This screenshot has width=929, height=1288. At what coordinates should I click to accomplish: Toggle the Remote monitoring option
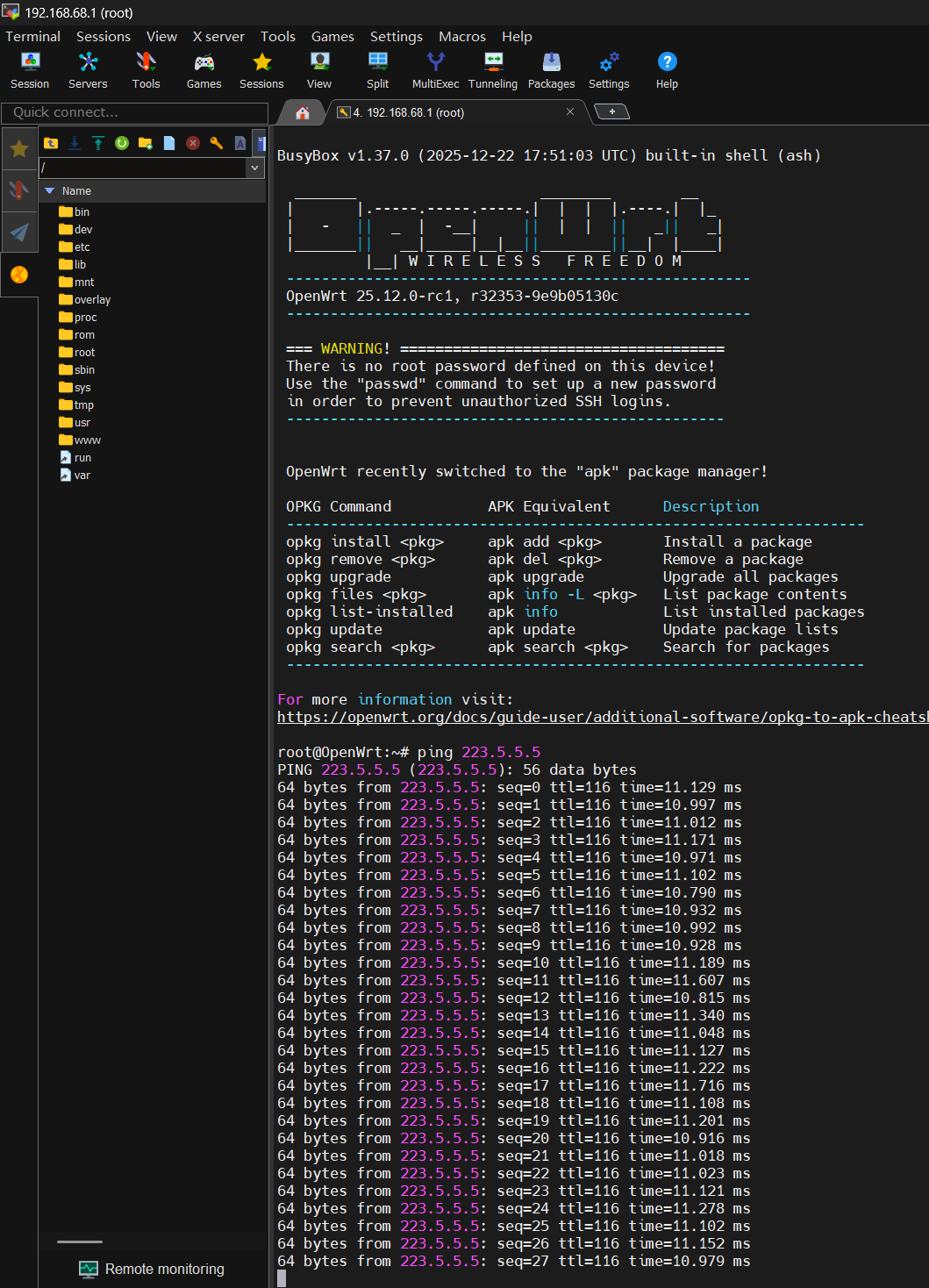coord(152,1269)
